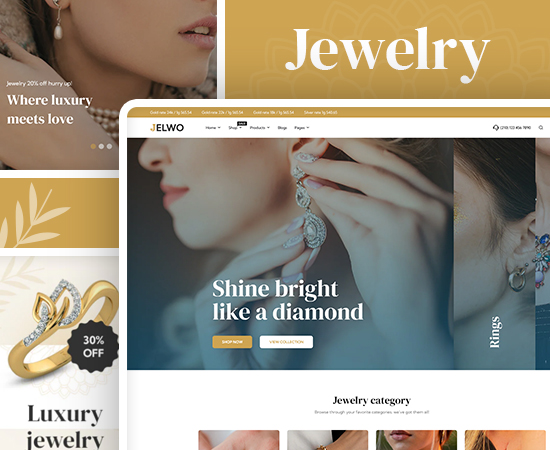Click the SHOP NOW button

[x=232, y=342]
